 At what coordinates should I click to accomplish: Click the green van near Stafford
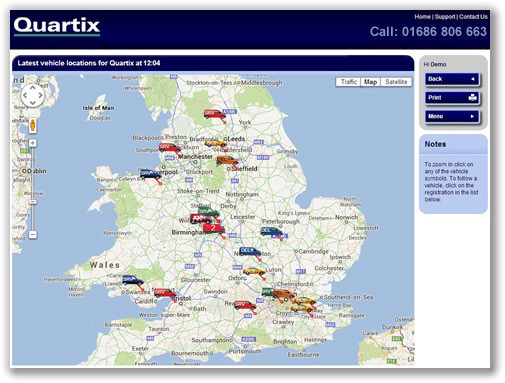208,211
